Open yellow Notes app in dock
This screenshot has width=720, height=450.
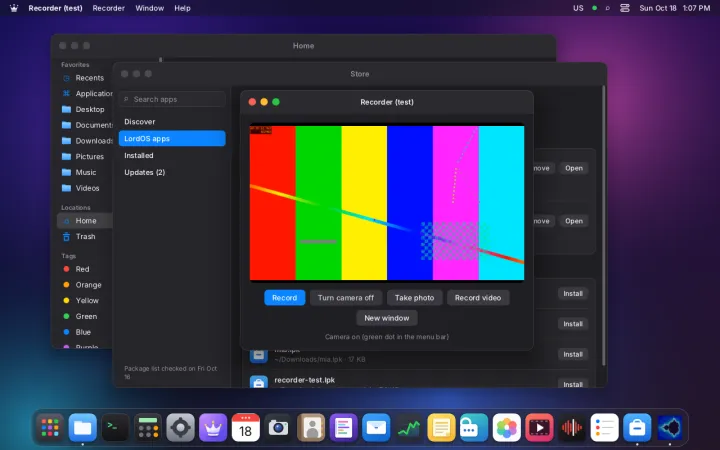[x=441, y=428]
